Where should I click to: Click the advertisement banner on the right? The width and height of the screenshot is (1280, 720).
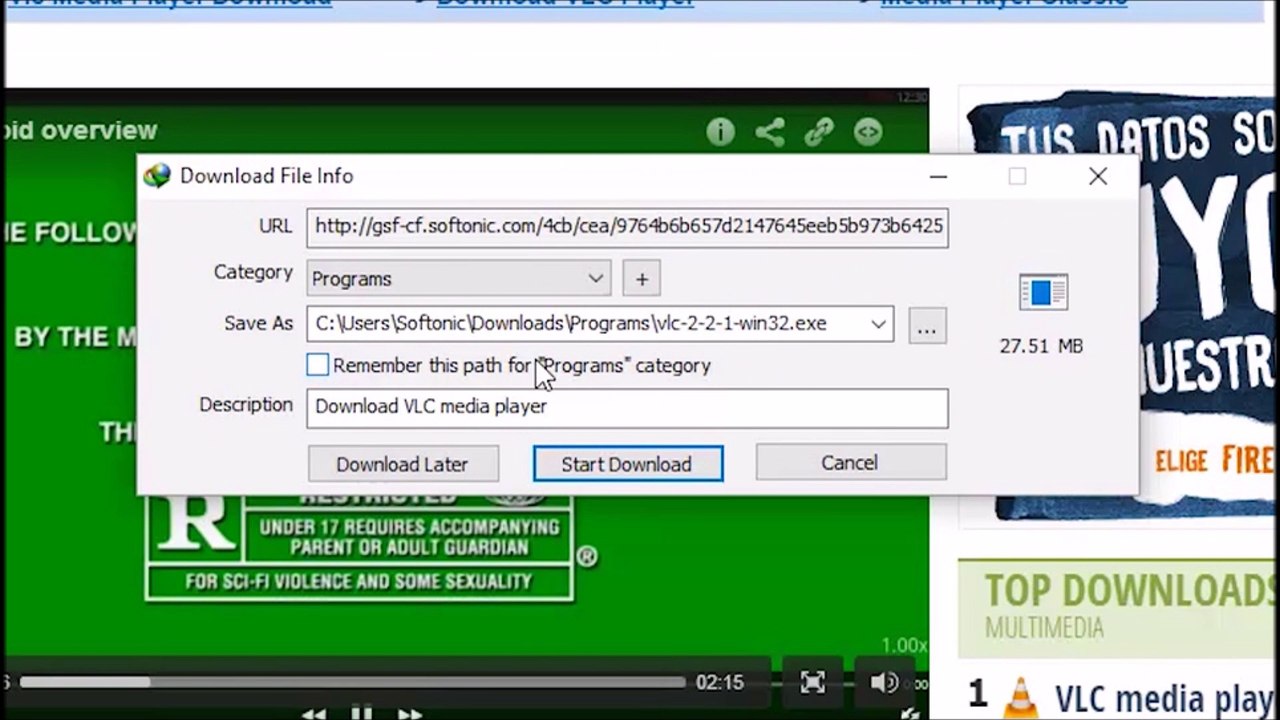click(1119, 305)
